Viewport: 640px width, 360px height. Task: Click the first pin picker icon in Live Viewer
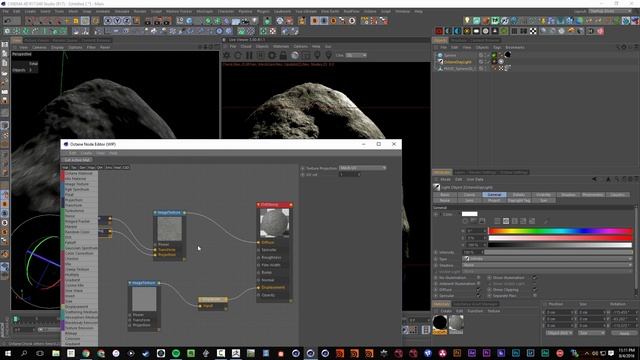click(317, 55)
